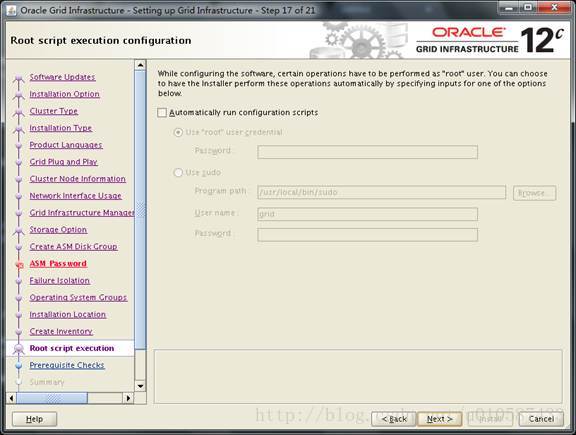
Task: Select the Use sudo radio button
Action: 178,172
